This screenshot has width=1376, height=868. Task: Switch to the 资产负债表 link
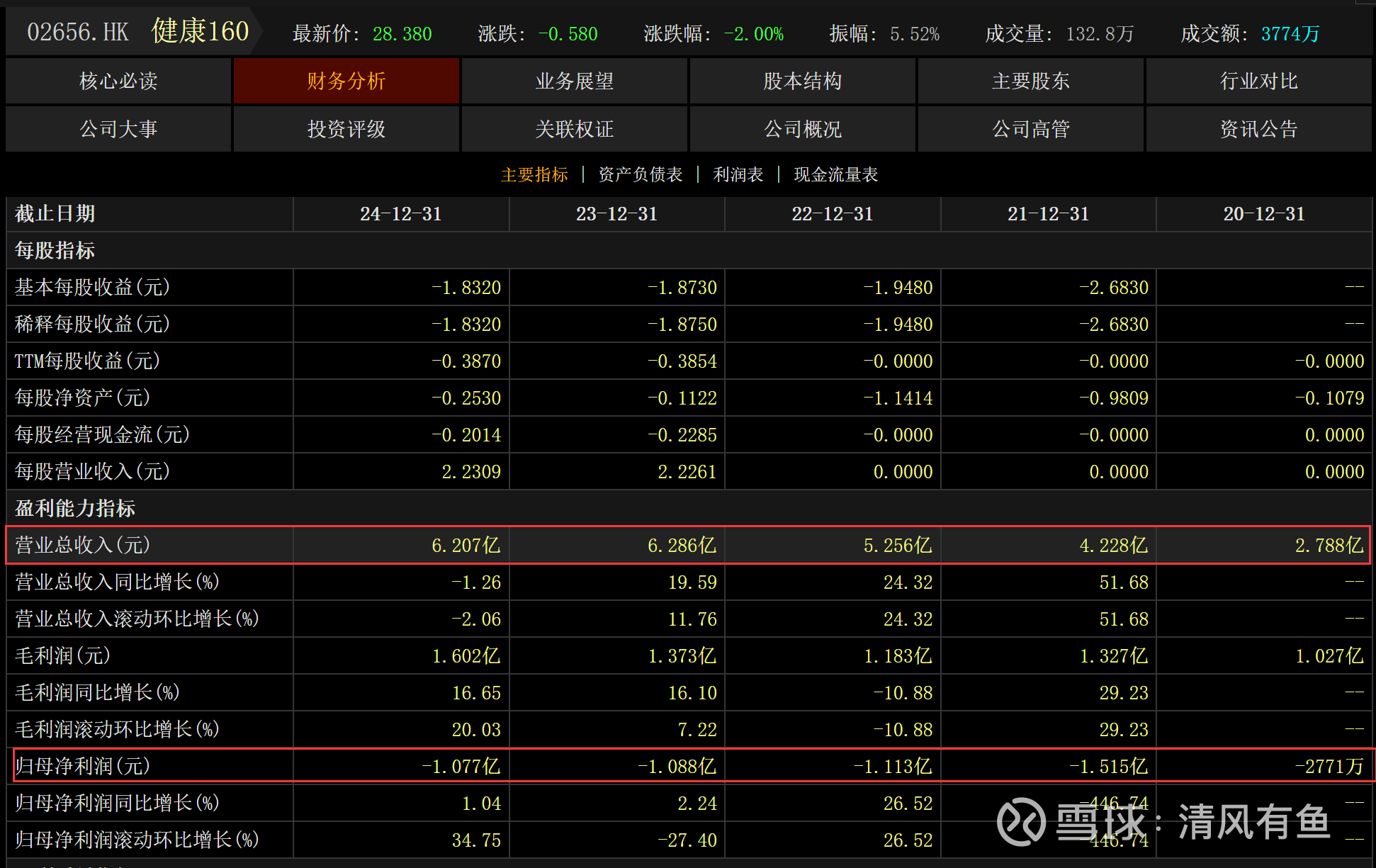point(641,174)
